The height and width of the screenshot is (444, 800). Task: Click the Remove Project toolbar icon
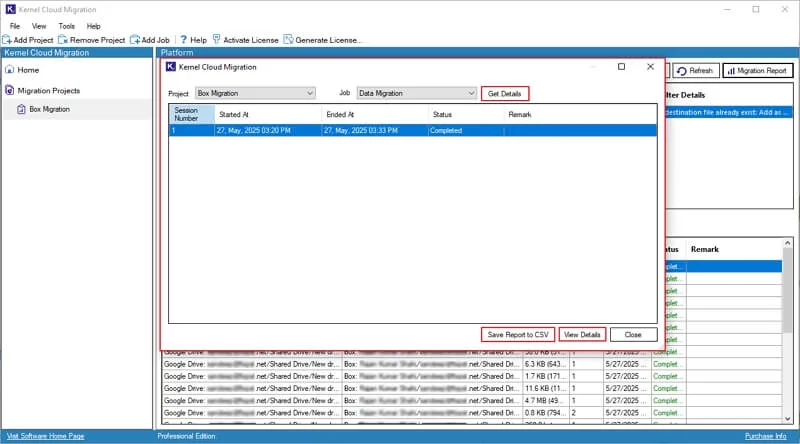click(x=63, y=40)
